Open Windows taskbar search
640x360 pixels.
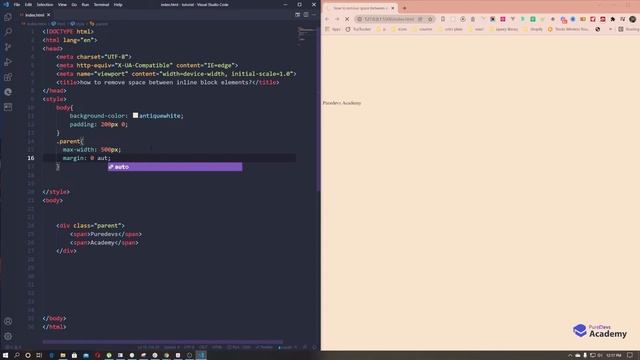pos(17,355)
